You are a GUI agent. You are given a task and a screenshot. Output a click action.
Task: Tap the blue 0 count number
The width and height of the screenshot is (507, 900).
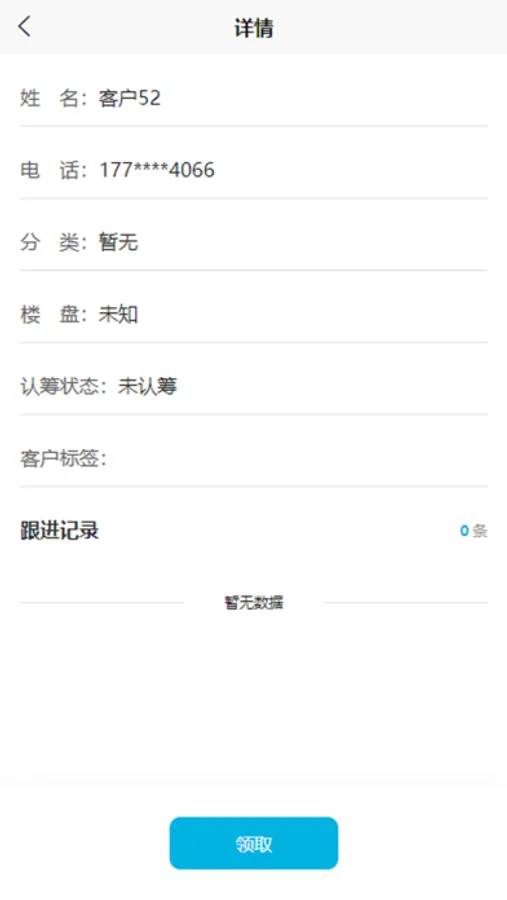pos(465,531)
